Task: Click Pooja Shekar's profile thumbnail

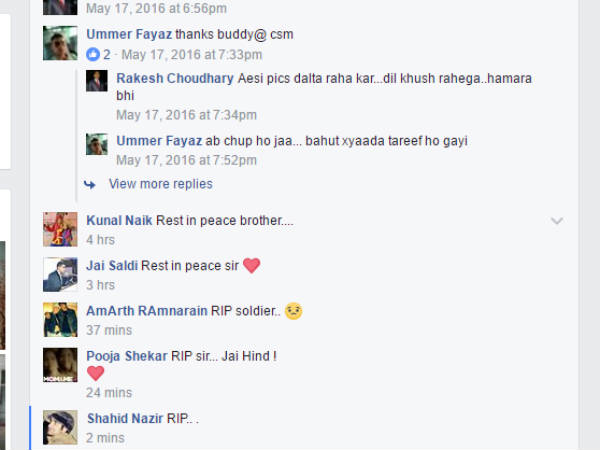Action: click(x=60, y=365)
